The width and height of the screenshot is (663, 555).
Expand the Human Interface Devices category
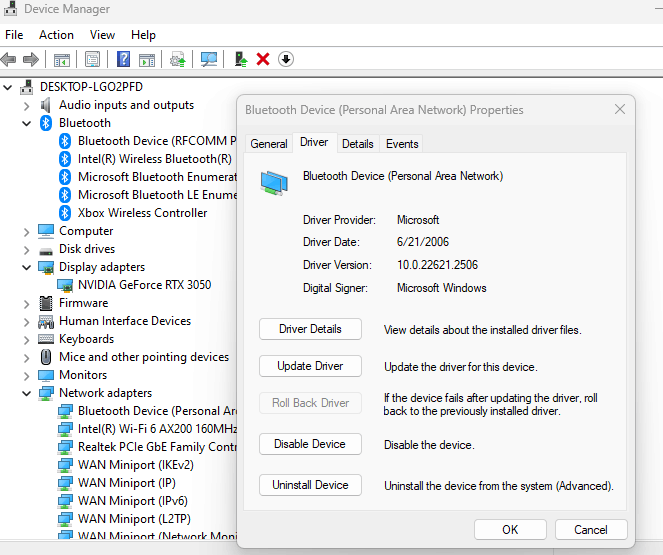[27, 322]
